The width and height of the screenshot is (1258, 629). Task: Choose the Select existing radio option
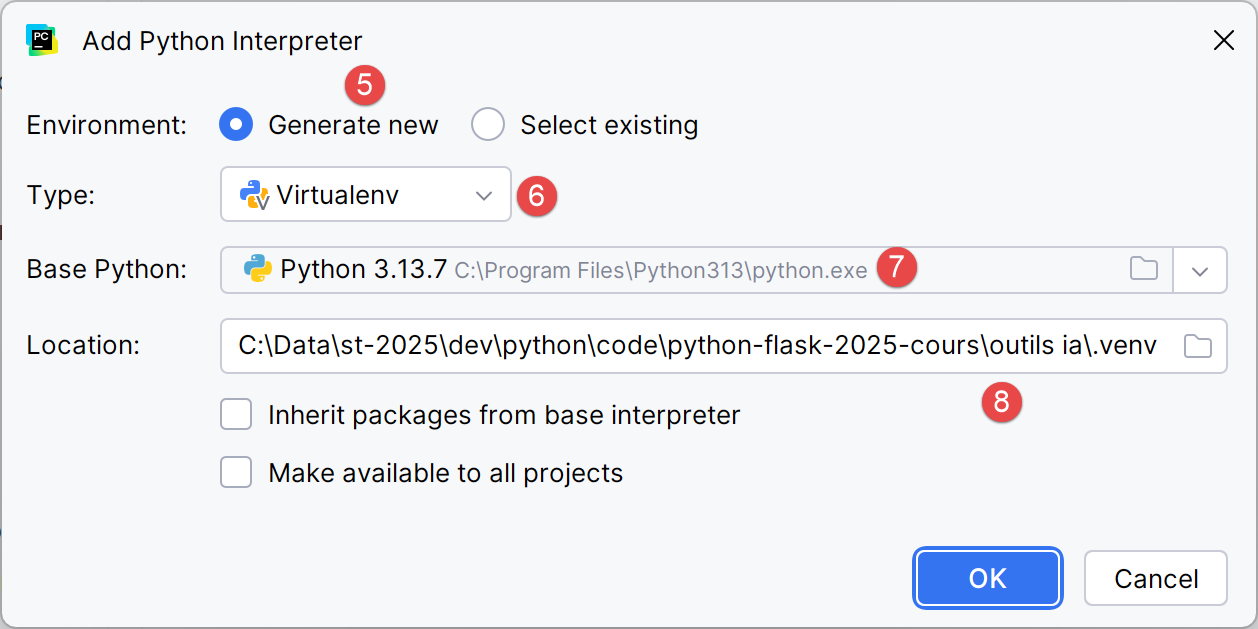pos(488,125)
